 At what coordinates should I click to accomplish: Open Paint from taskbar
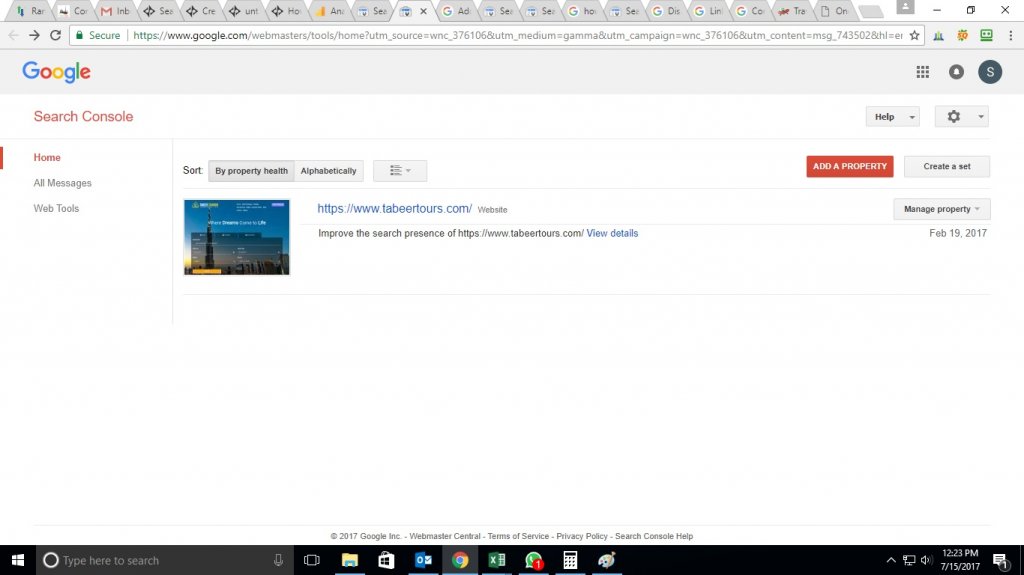click(607, 560)
